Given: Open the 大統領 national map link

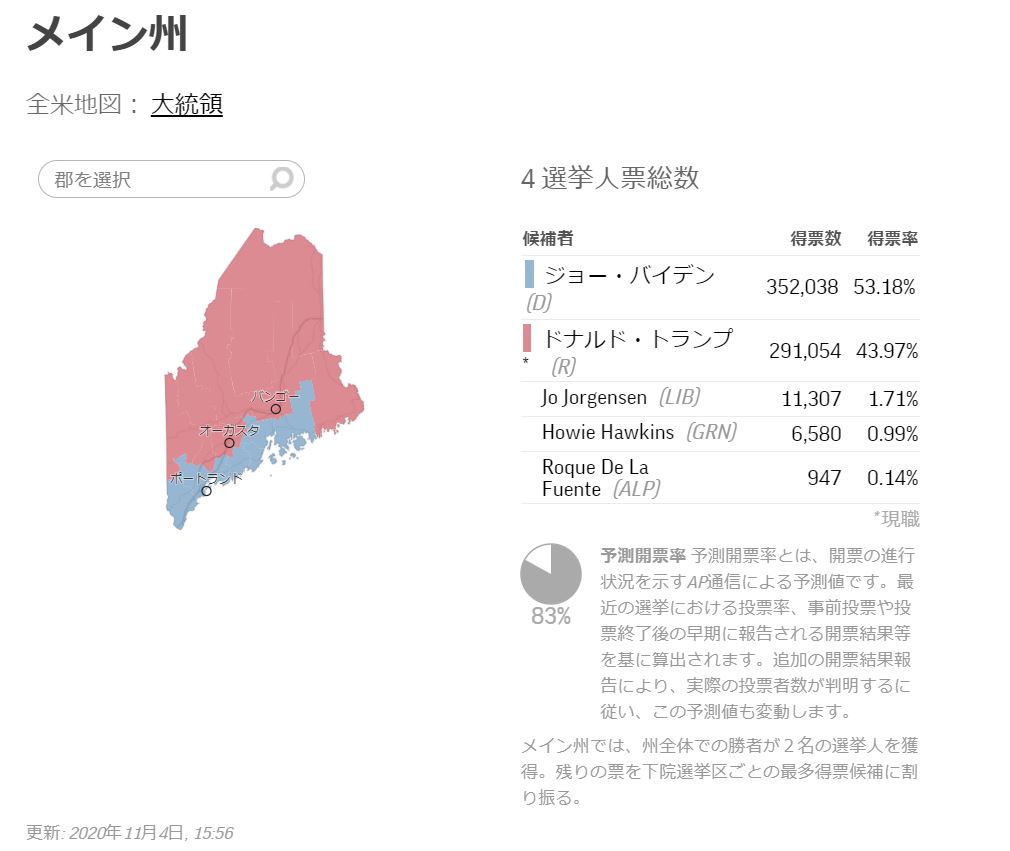Looking at the screenshot, I should coord(187,104).
